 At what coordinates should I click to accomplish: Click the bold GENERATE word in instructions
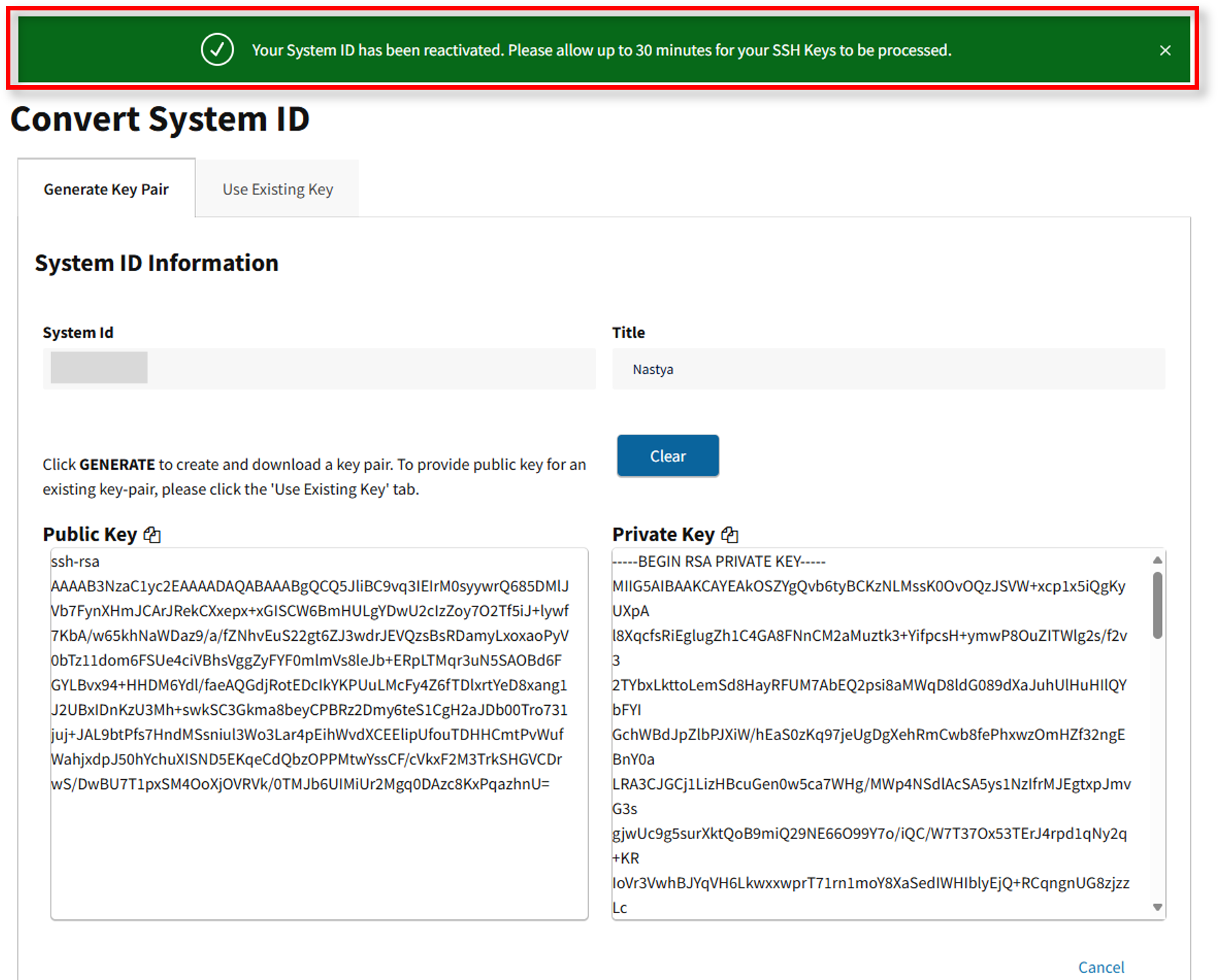coord(117,465)
